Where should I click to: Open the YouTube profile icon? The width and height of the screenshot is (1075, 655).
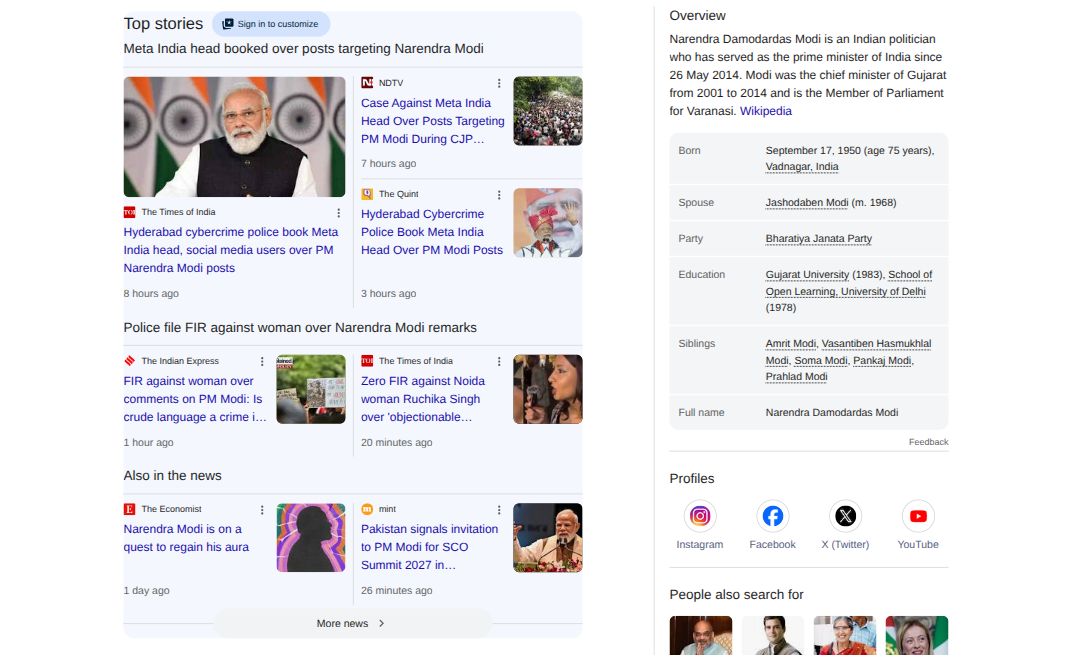tap(917, 516)
